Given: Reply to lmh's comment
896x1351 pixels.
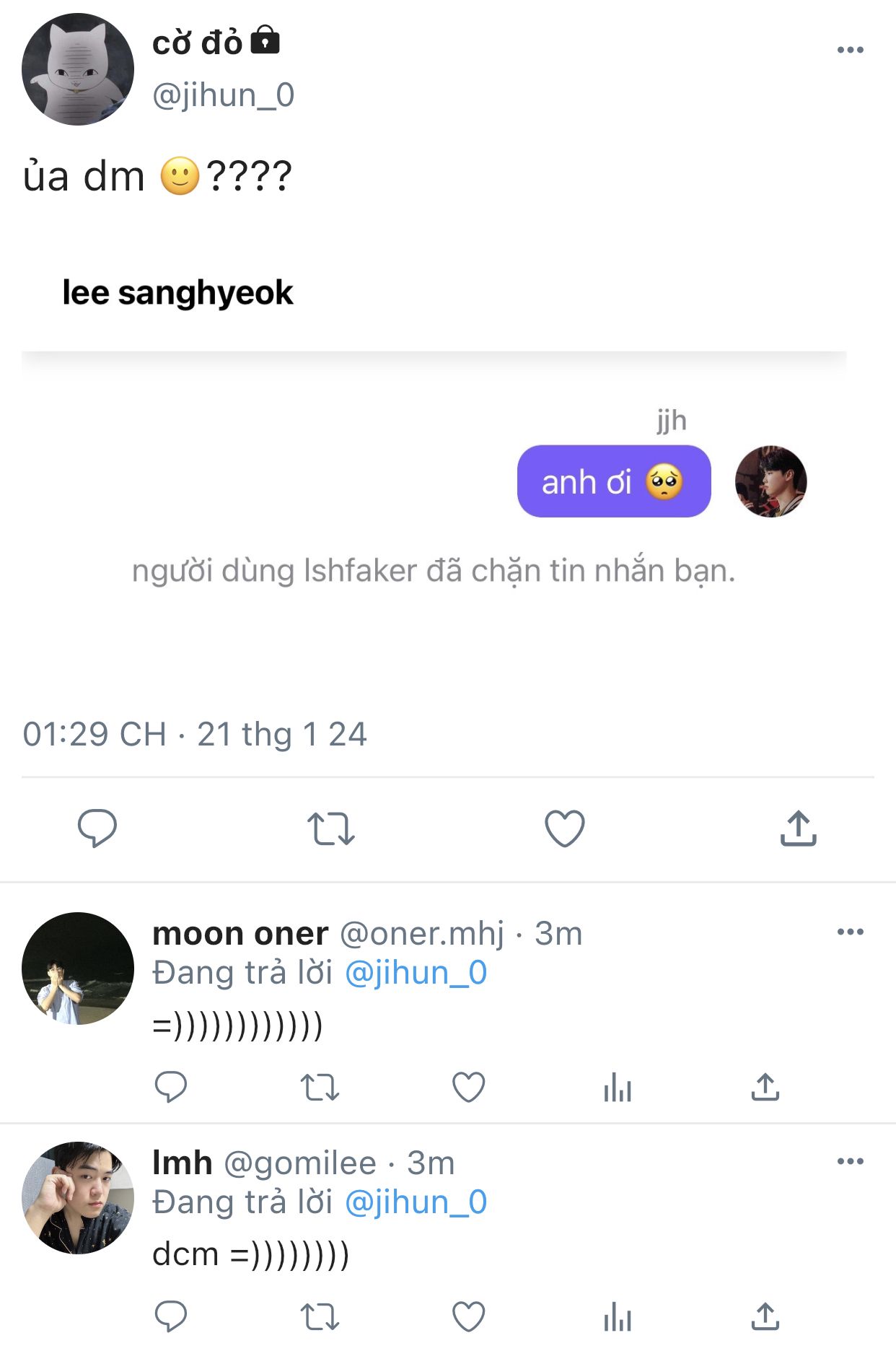Looking at the screenshot, I should tap(171, 1316).
